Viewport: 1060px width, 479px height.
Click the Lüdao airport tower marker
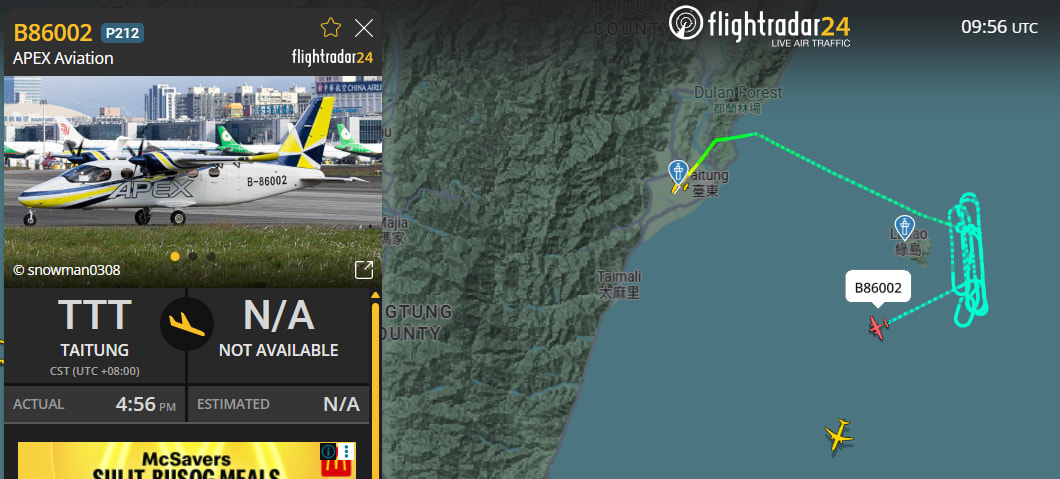click(x=904, y=228)
